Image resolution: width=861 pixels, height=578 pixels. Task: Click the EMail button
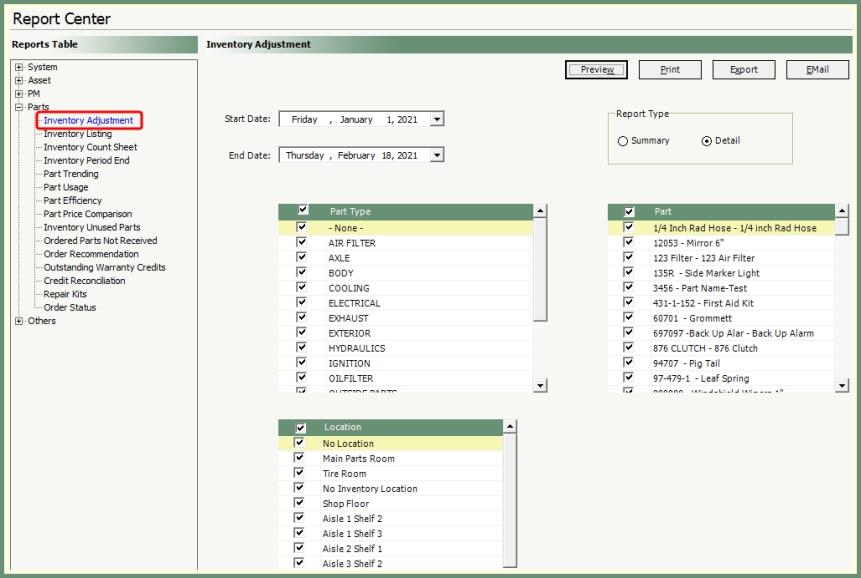817,70
